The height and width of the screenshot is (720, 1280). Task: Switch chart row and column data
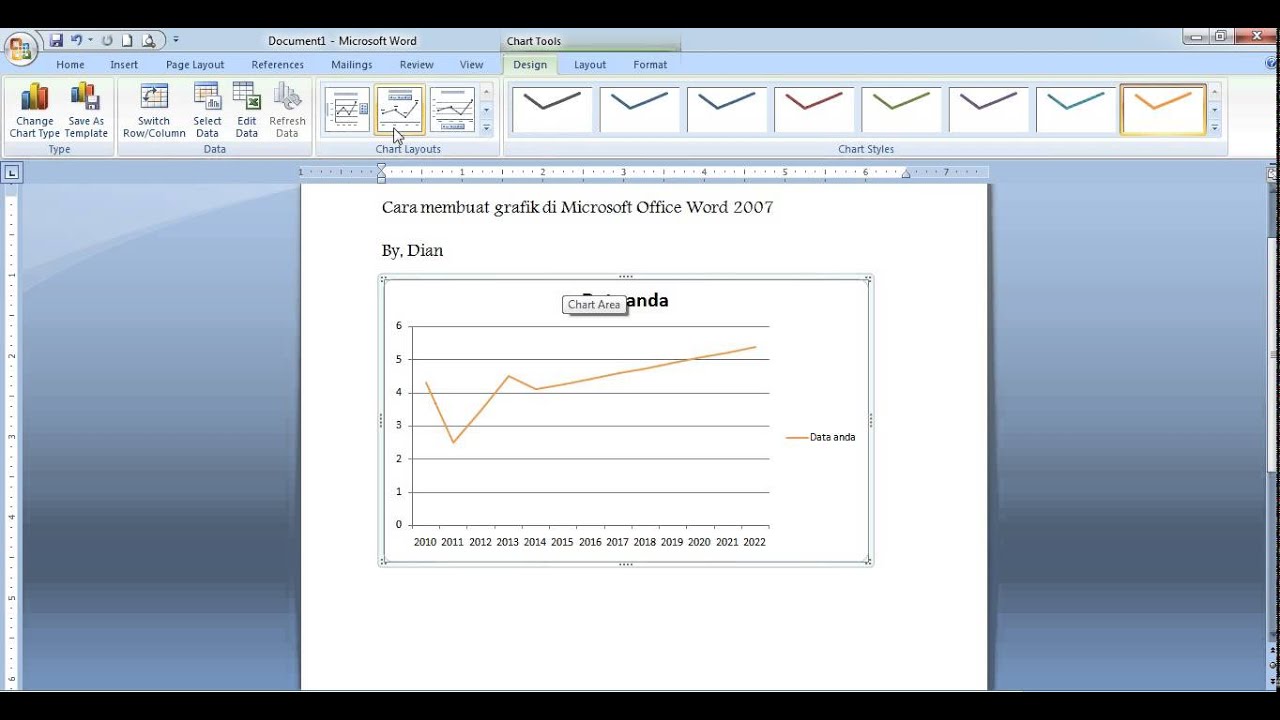(x=154, y=111)
